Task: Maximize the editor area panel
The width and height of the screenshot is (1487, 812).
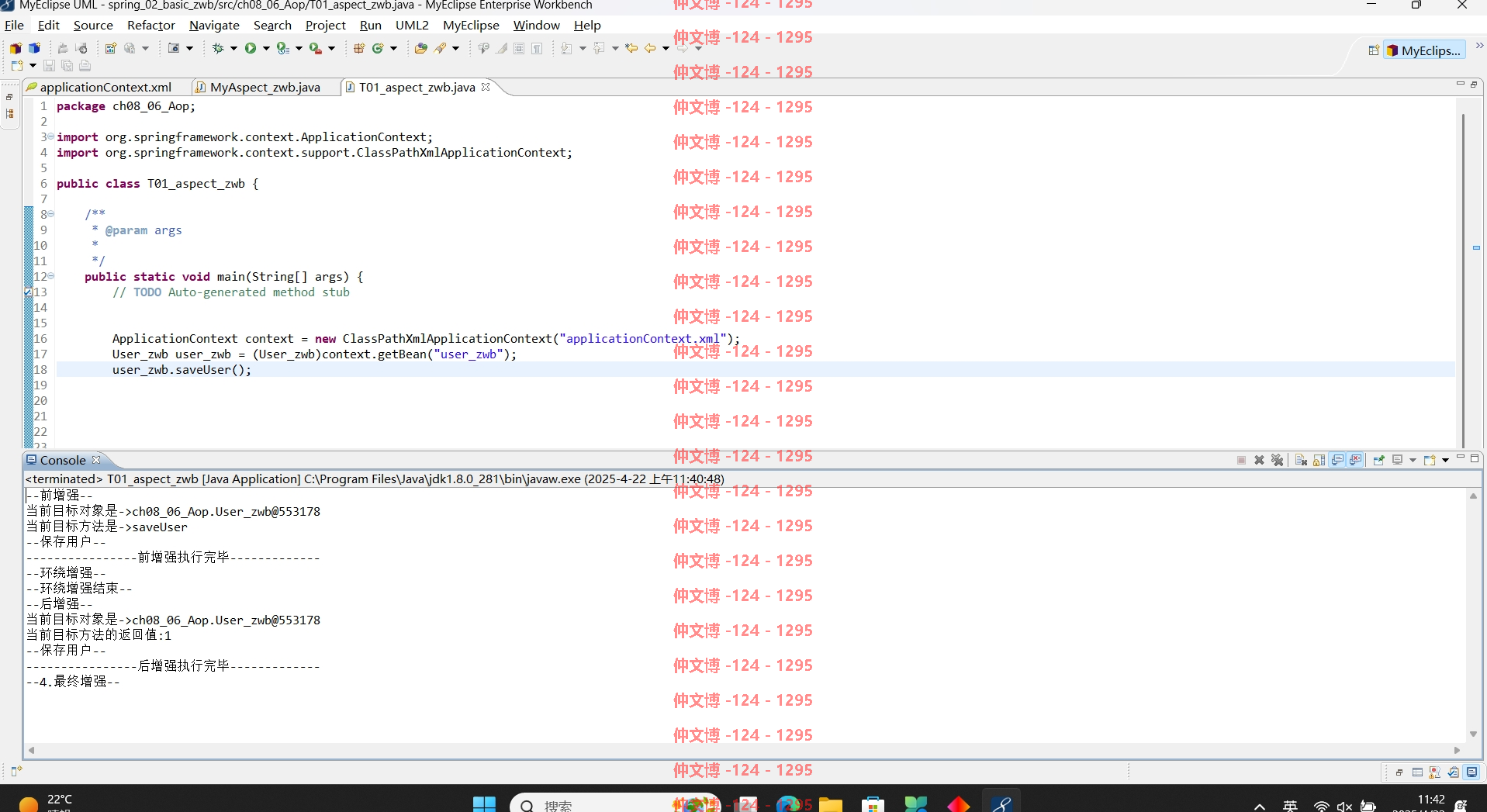Action: pyautogui.click(x=1474, y=85)
